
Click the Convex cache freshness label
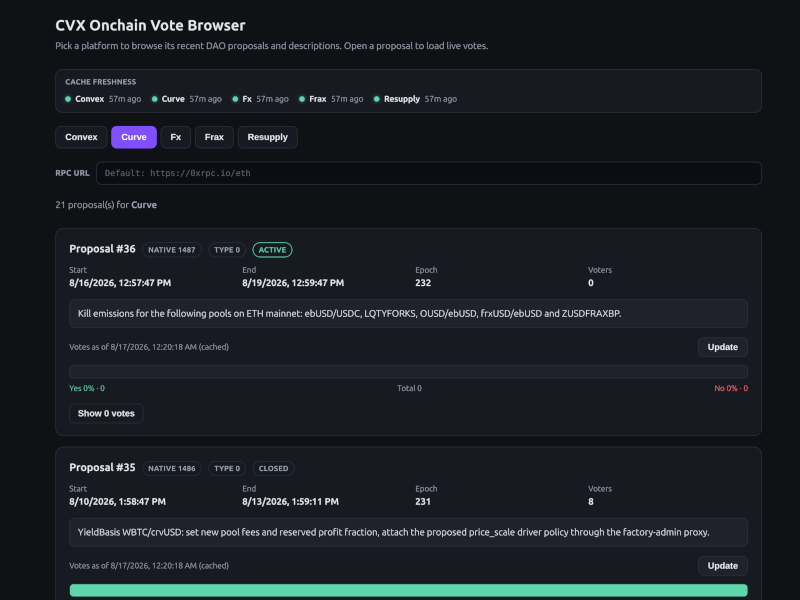click(x=90, y=99)
